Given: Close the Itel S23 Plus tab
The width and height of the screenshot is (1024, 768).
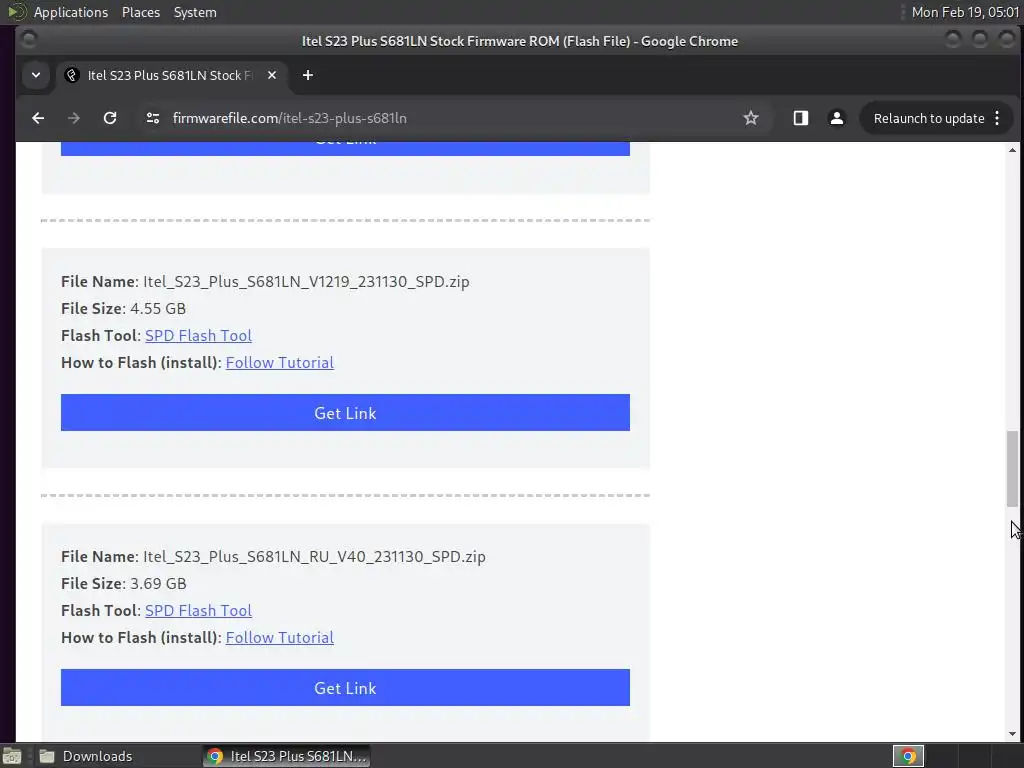Looking at the screenshot, I should (272, 75).
